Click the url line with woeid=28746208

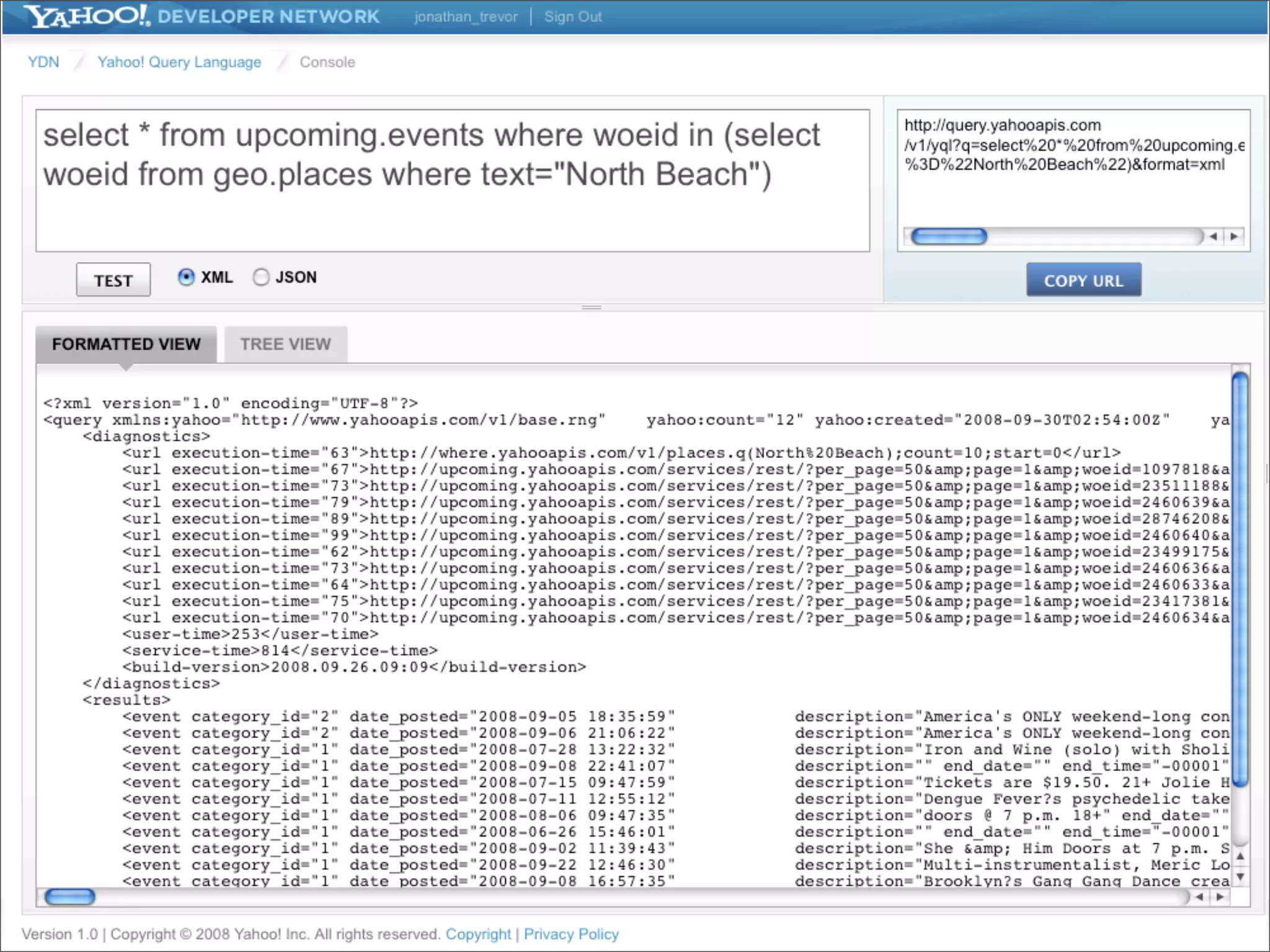[x=676, y=519]
